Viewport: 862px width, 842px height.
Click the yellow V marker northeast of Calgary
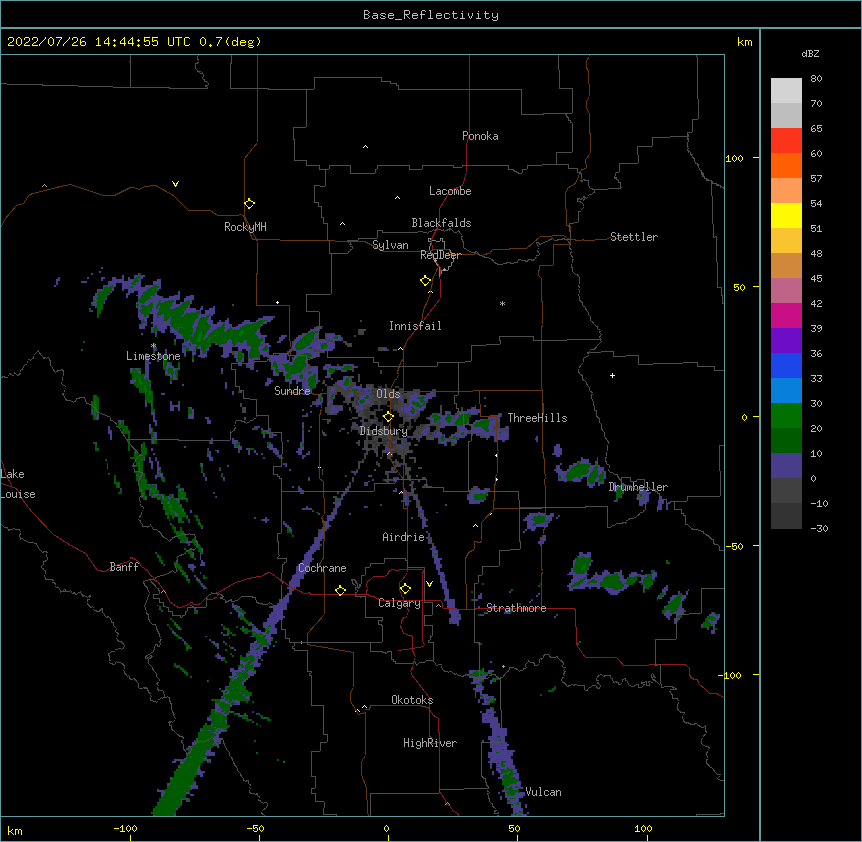[x=429, y=584]
